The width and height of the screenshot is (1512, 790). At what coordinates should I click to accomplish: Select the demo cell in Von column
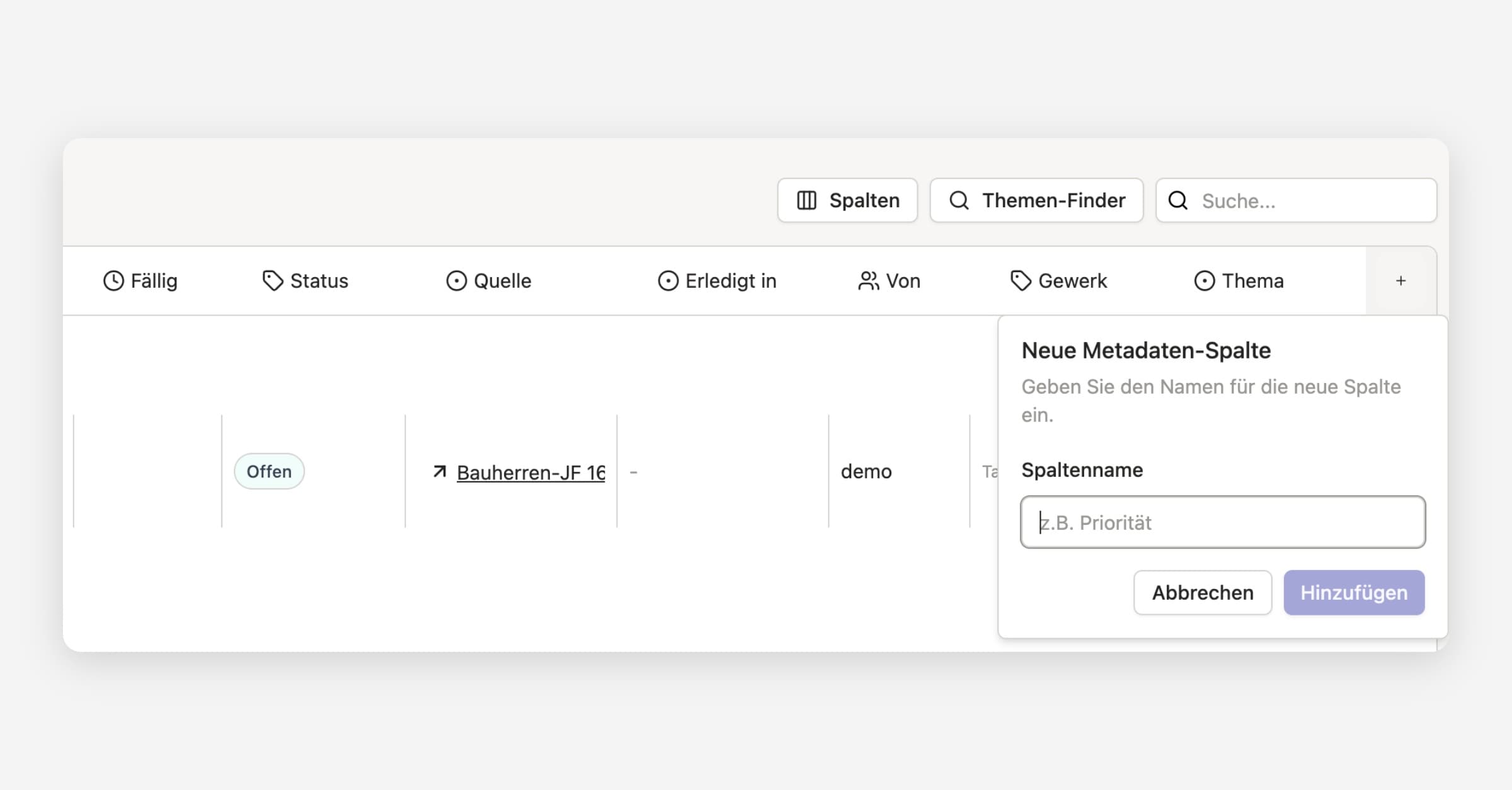(x=866, y=472)
